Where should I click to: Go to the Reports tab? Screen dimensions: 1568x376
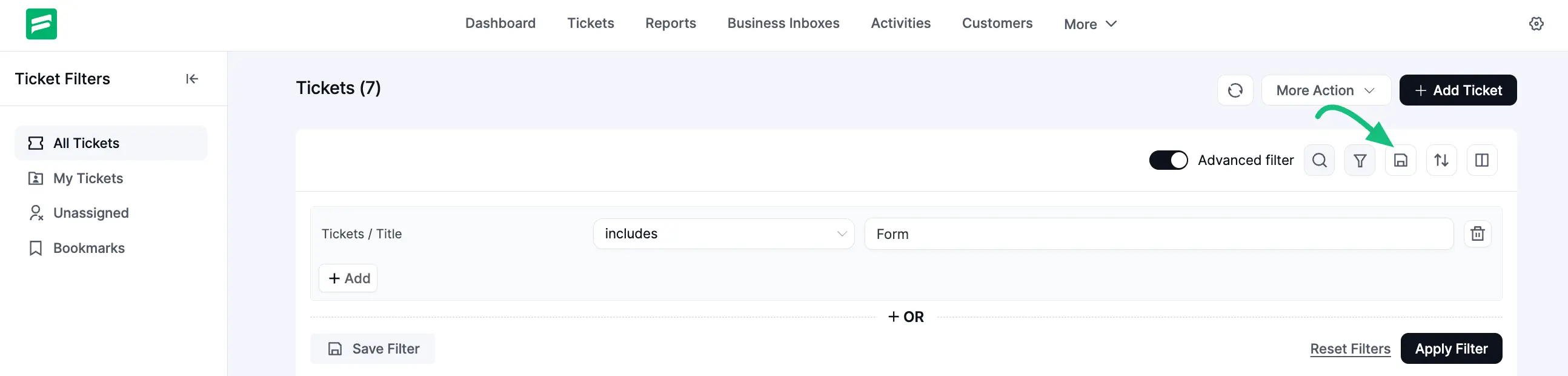(670, 23)
